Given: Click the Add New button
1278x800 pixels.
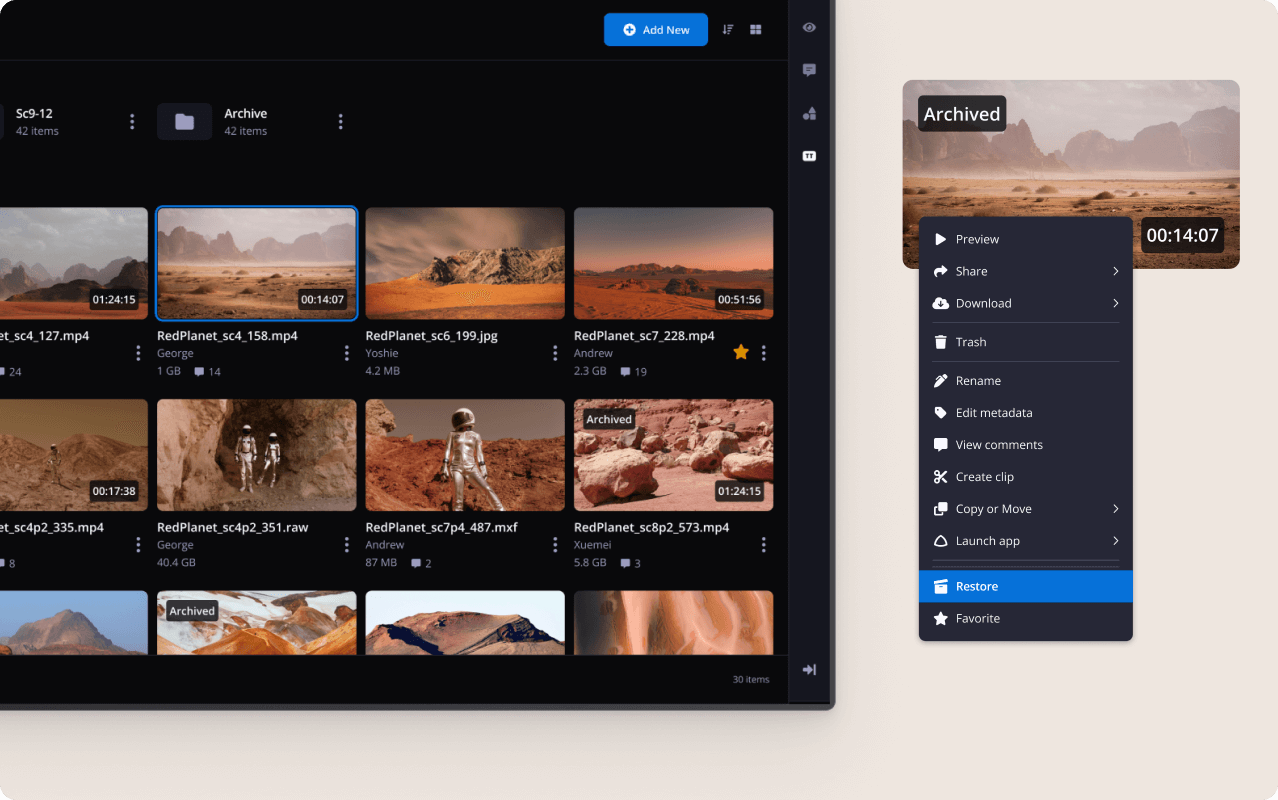Looking at the screenshot, I should [x=655, y=30].
